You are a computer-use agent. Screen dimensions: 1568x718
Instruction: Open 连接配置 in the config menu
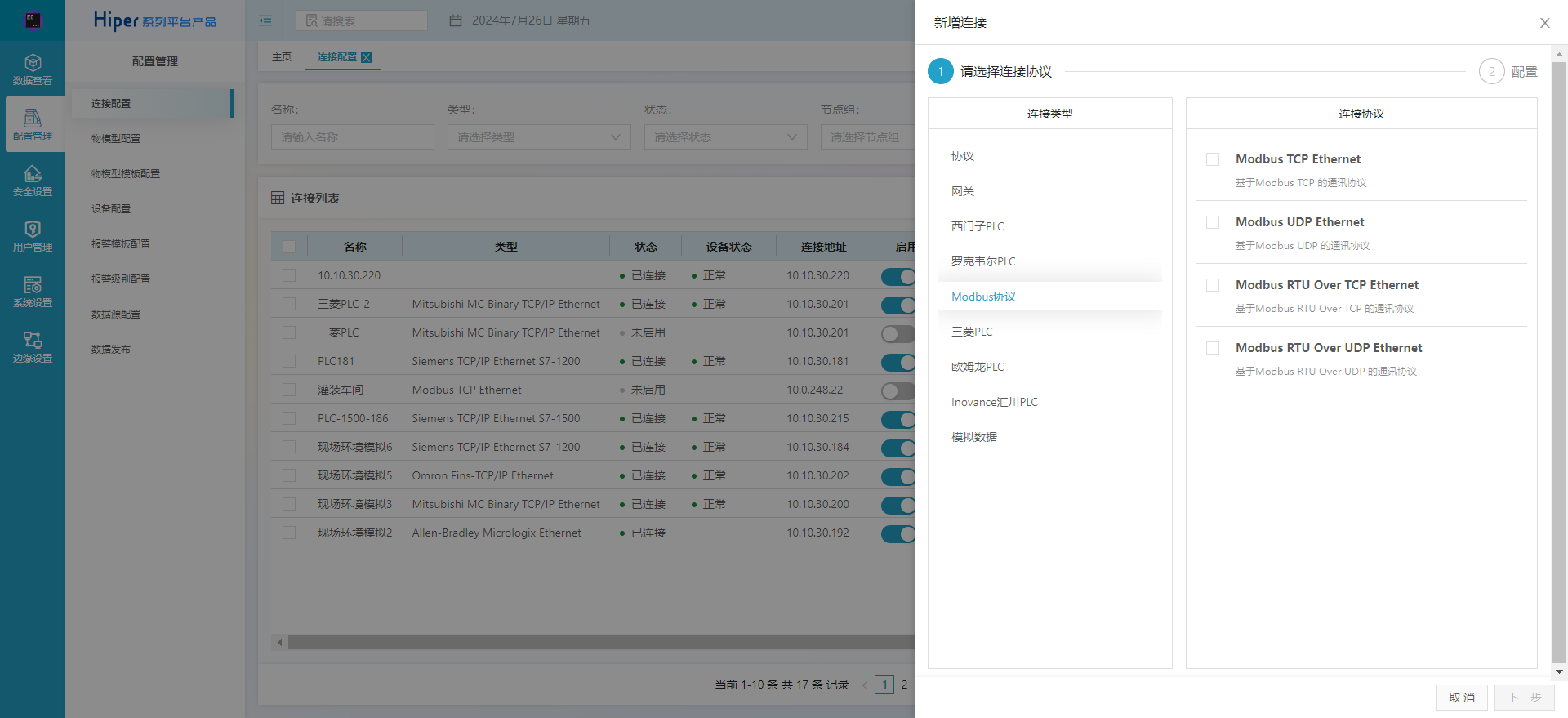152,104
